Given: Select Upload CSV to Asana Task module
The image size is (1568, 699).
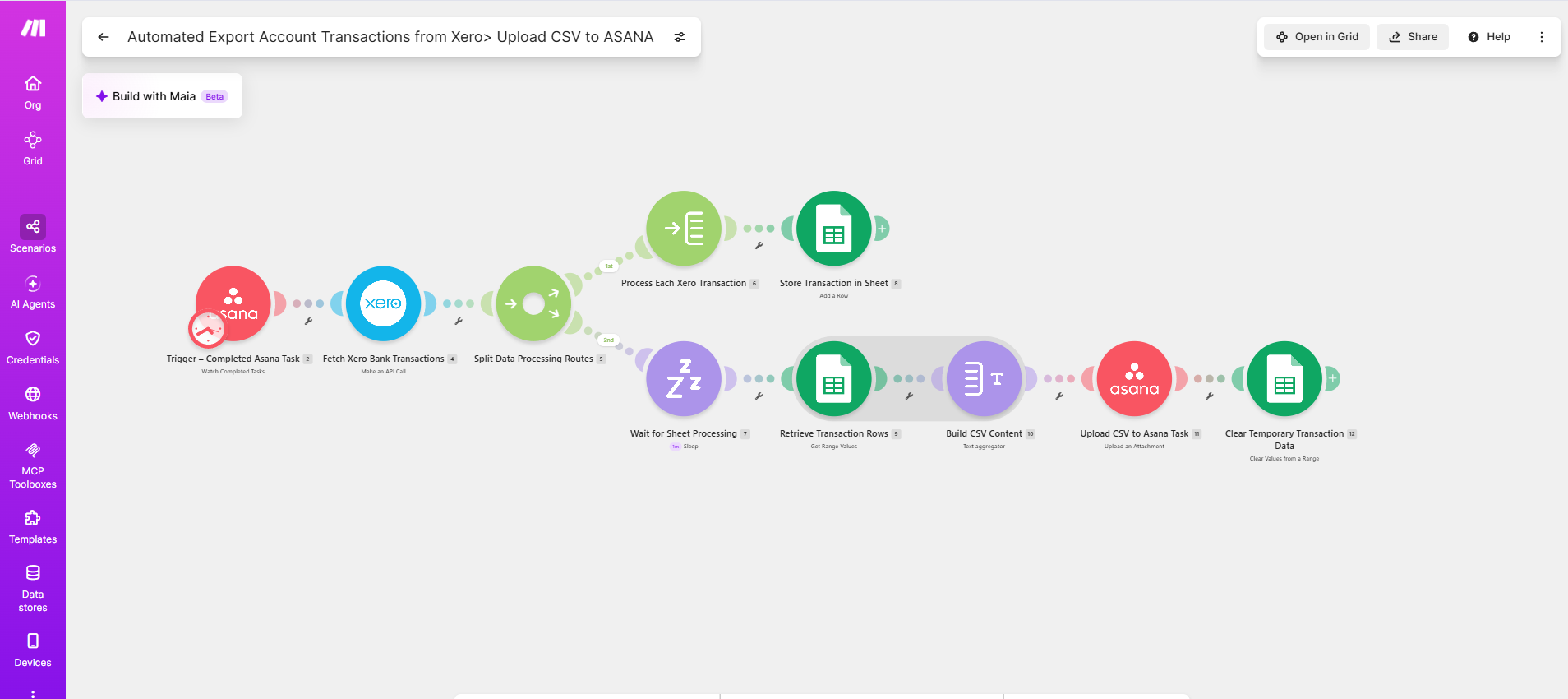Looking at the screenshot, I should click(1134, 378).
